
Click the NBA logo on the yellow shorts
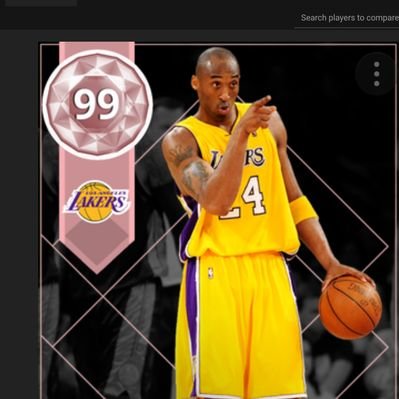[210, 273]
